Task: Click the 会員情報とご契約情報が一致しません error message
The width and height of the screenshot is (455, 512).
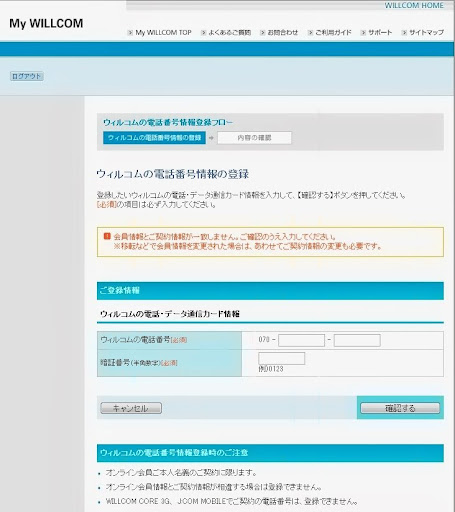Action: pyautogui.click(x=225, y=237)
